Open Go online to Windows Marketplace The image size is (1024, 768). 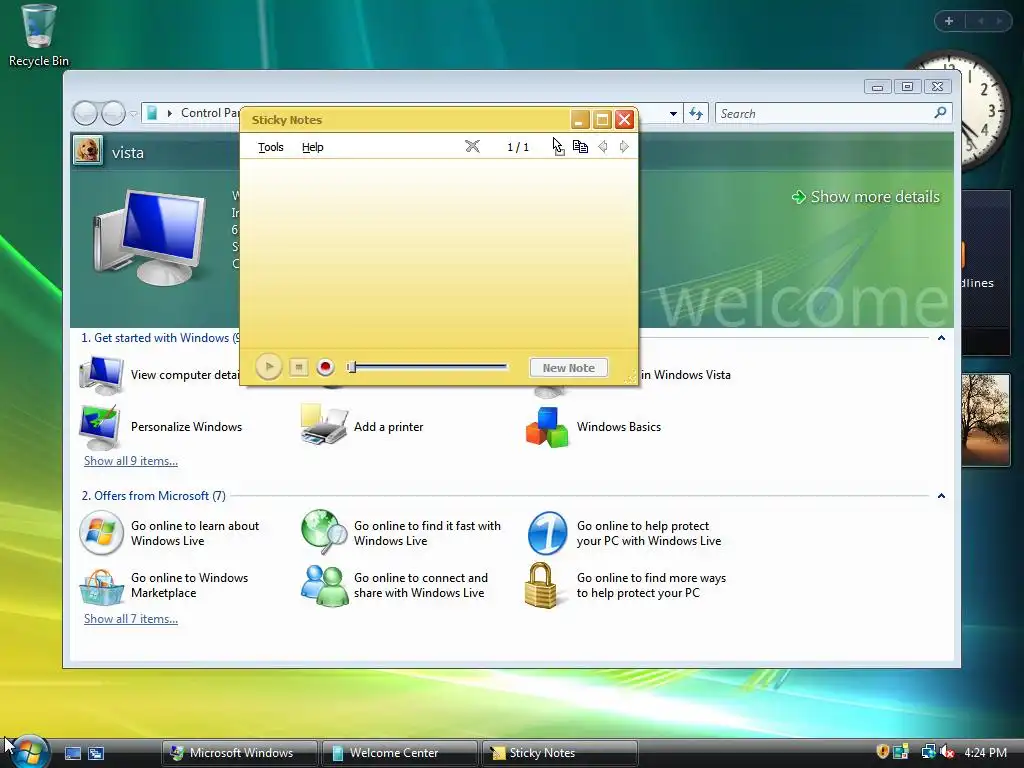(164, 585)
